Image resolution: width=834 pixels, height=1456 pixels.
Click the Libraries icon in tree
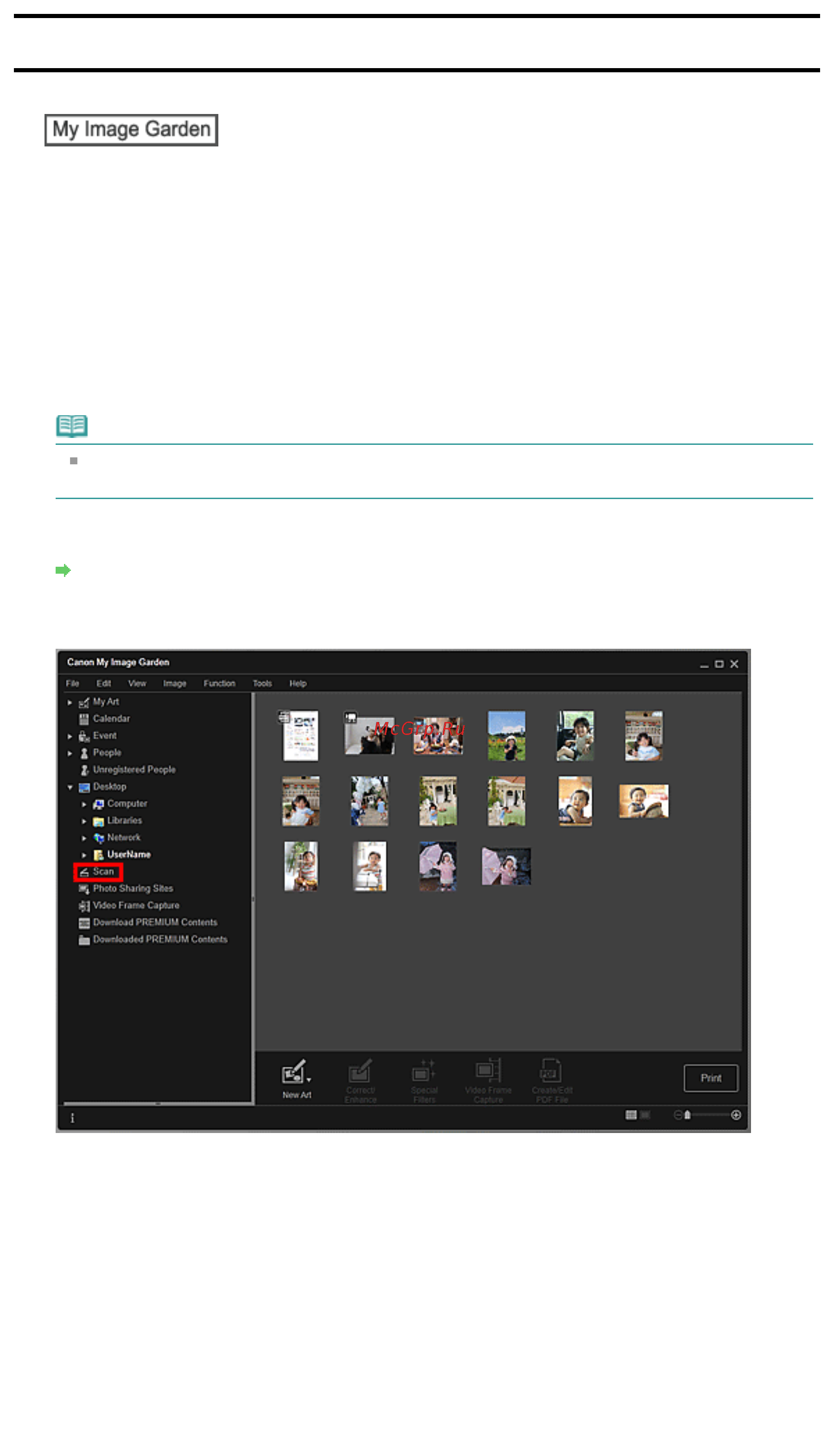98,821
